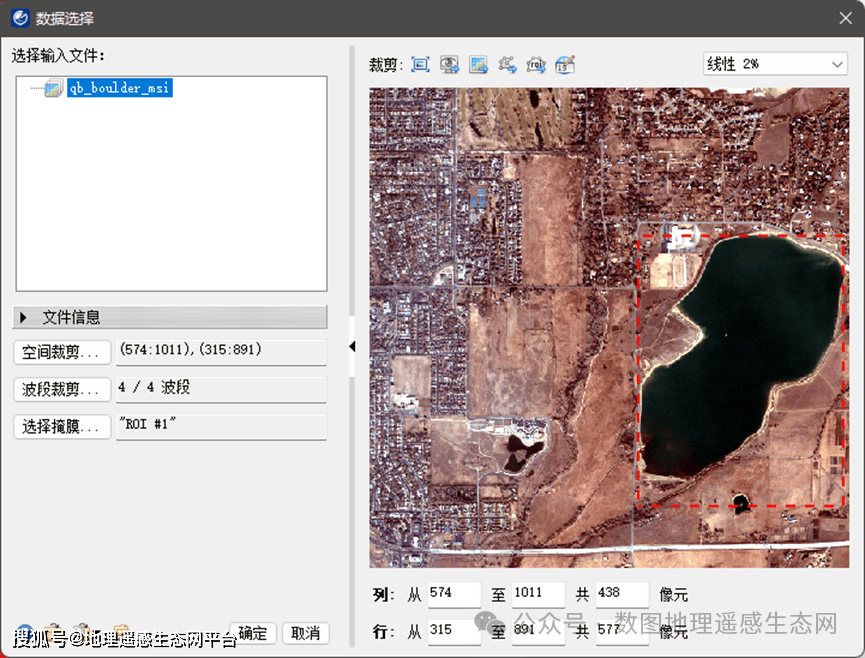The height and width of the screenshot is (658, 865).
Task: Open the 空间裁剪 spatial subset dialog
Action: pyautogui.click(x=61, y=352)
